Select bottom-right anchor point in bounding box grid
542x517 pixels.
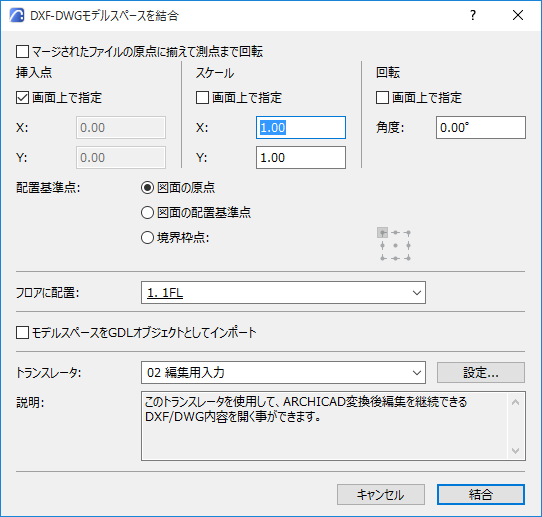[x=408, y=258]
